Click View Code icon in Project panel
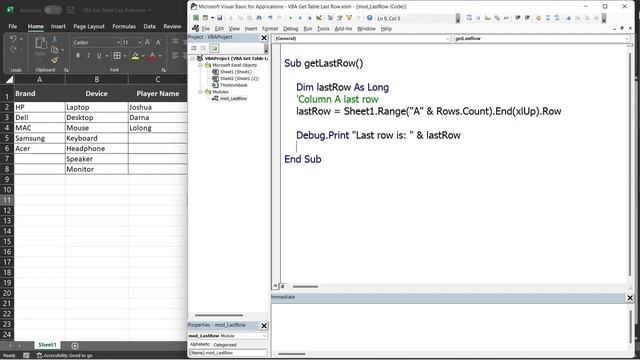The image size is (640, 360). click(194, 48)
